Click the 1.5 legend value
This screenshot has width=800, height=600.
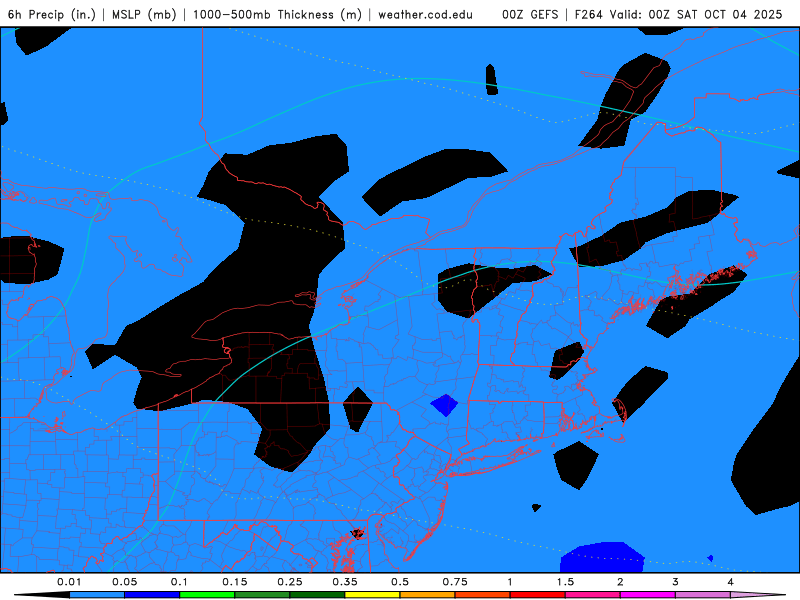(565, 582)
